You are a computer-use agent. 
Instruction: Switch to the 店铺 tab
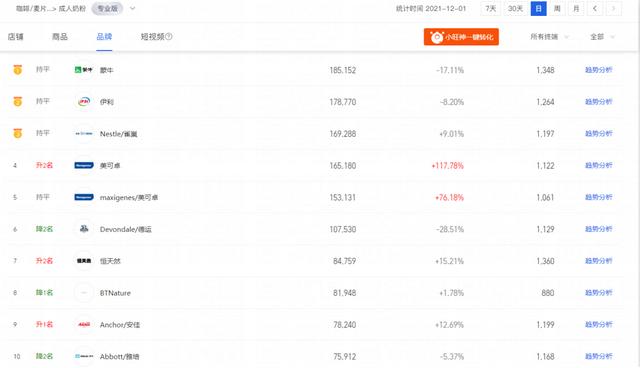pyautogui.click(x=16, y=37)
